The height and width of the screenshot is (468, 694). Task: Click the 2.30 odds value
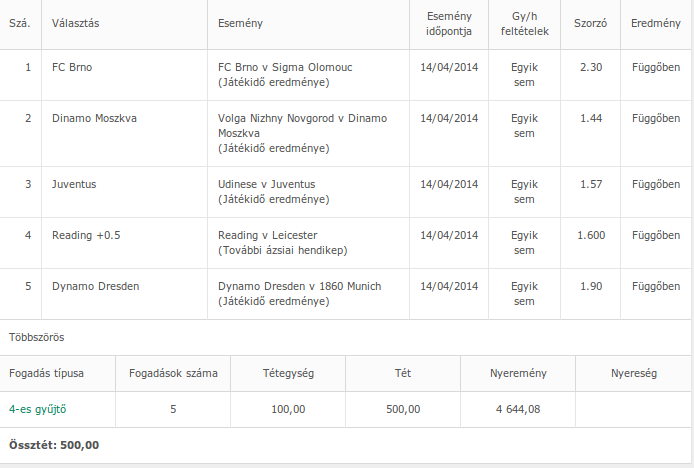(591, 68)
